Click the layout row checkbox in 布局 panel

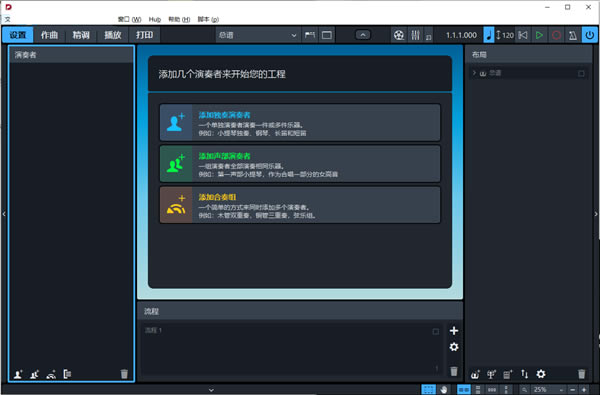581,73
